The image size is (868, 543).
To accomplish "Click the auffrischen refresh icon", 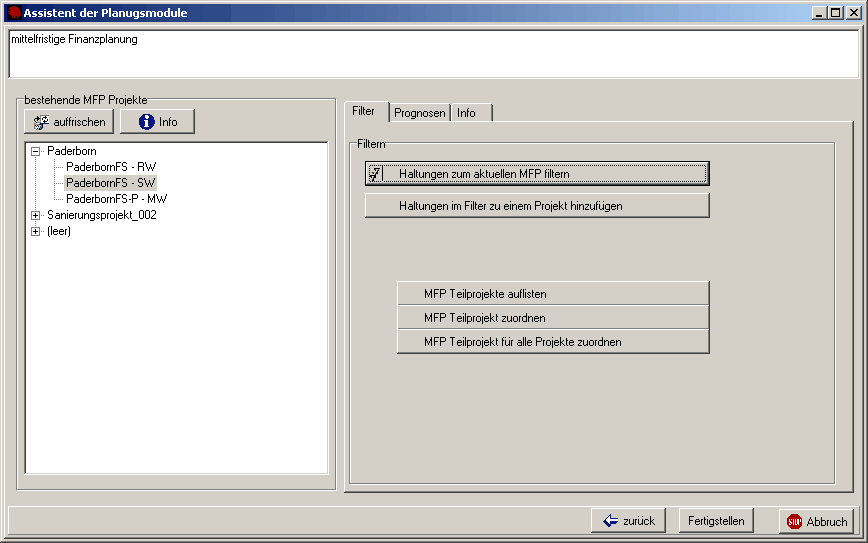I will tap(41, 122).
